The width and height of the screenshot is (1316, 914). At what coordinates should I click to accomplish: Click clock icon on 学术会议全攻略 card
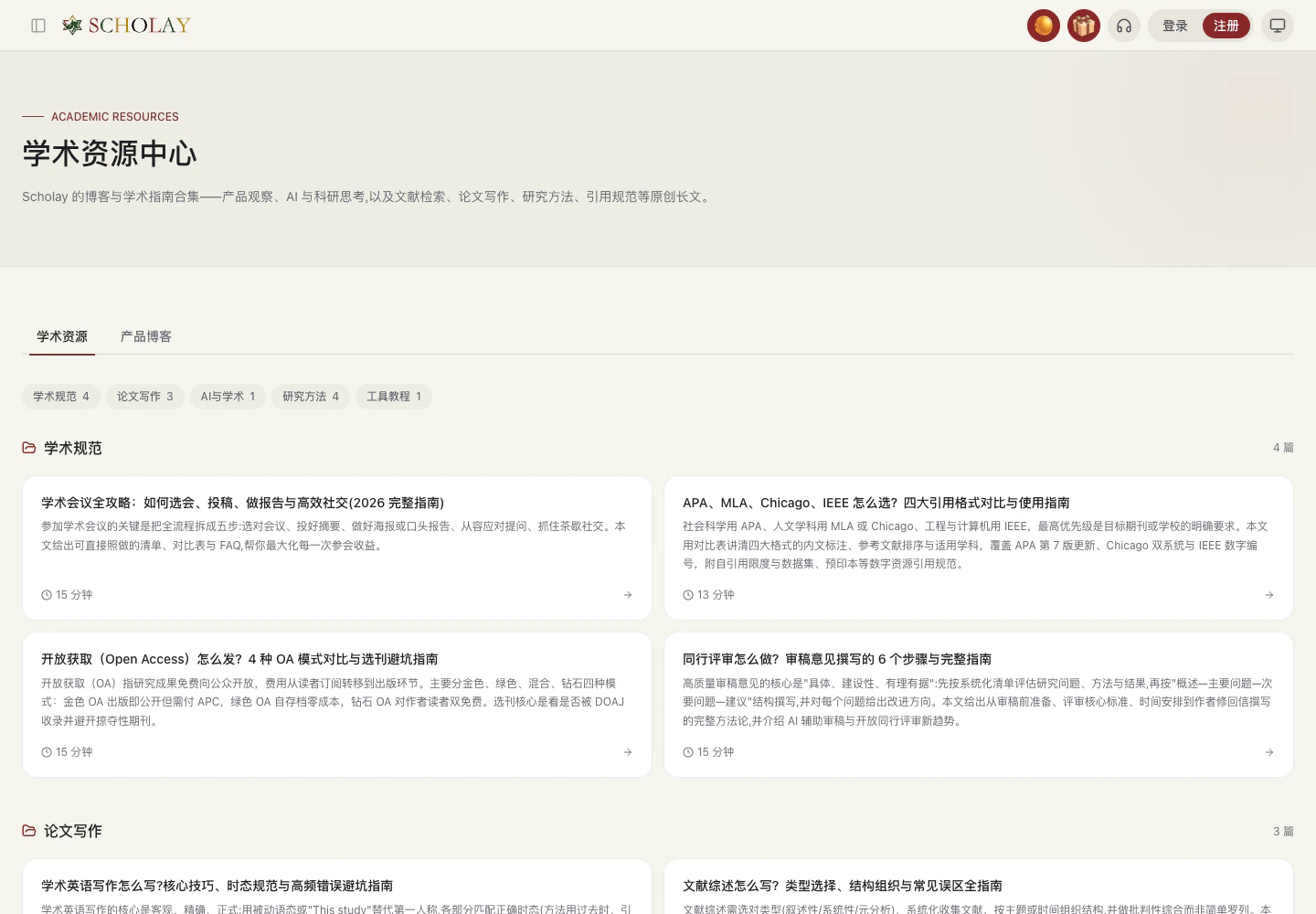47,595
